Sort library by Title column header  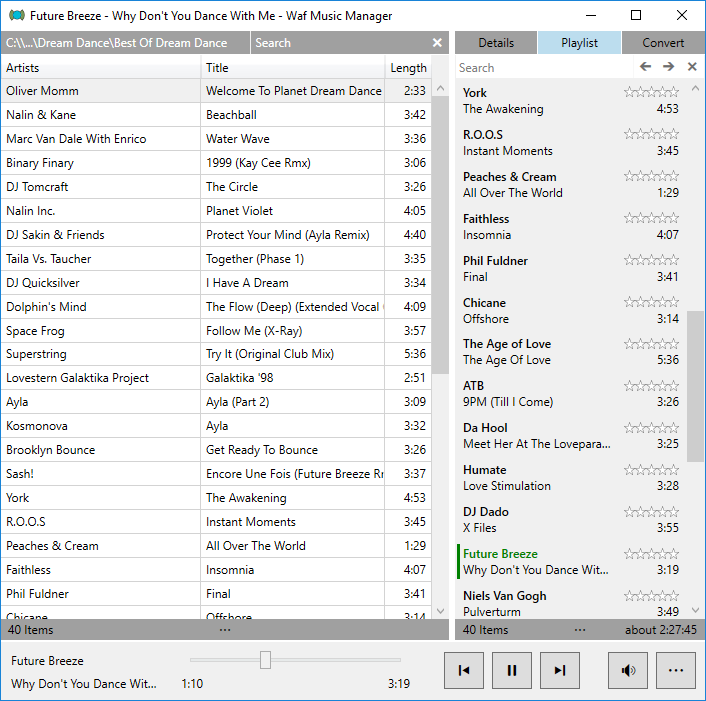[293, 68]
